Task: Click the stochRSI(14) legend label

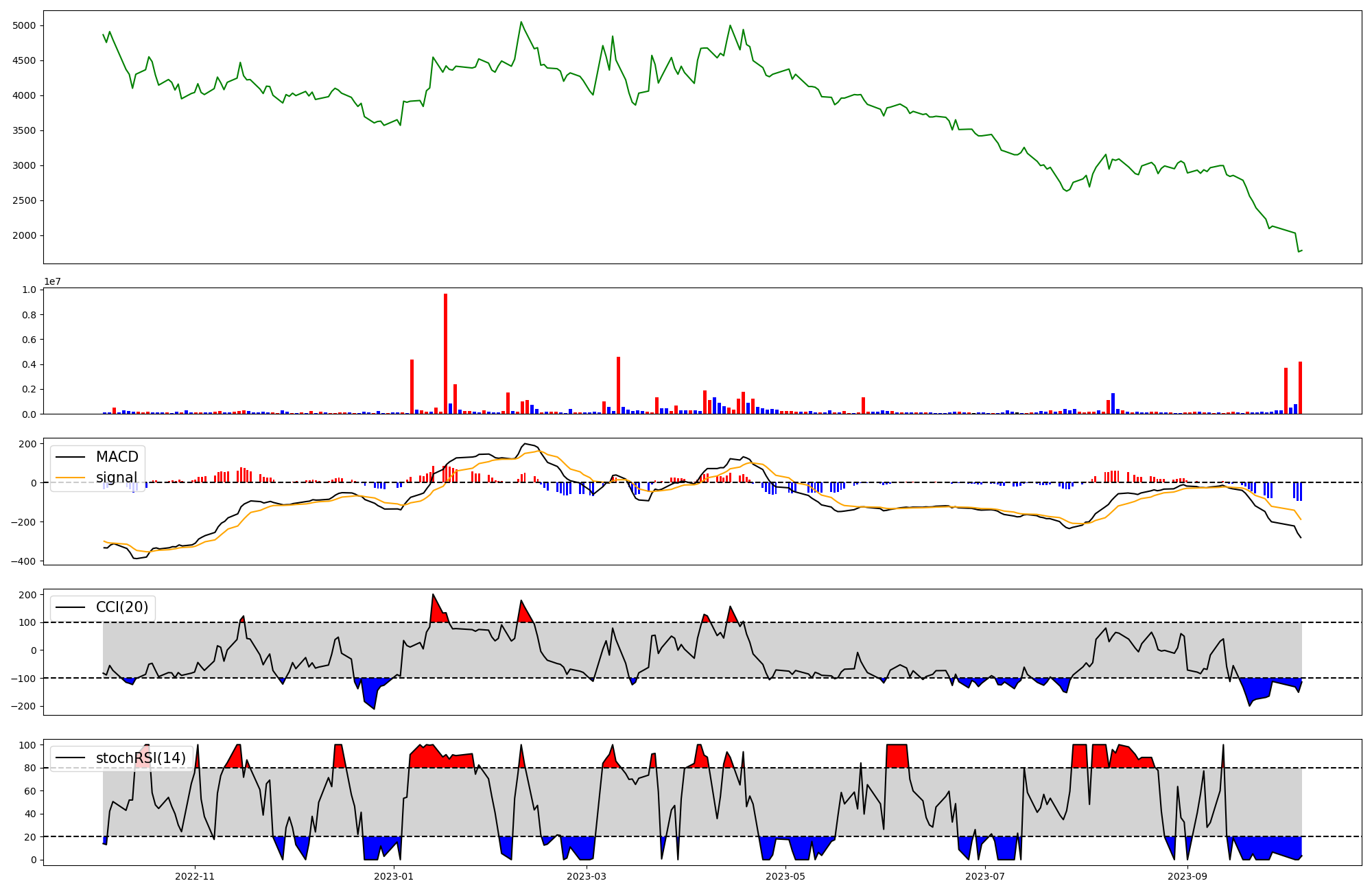Action: tap(141, 758)
